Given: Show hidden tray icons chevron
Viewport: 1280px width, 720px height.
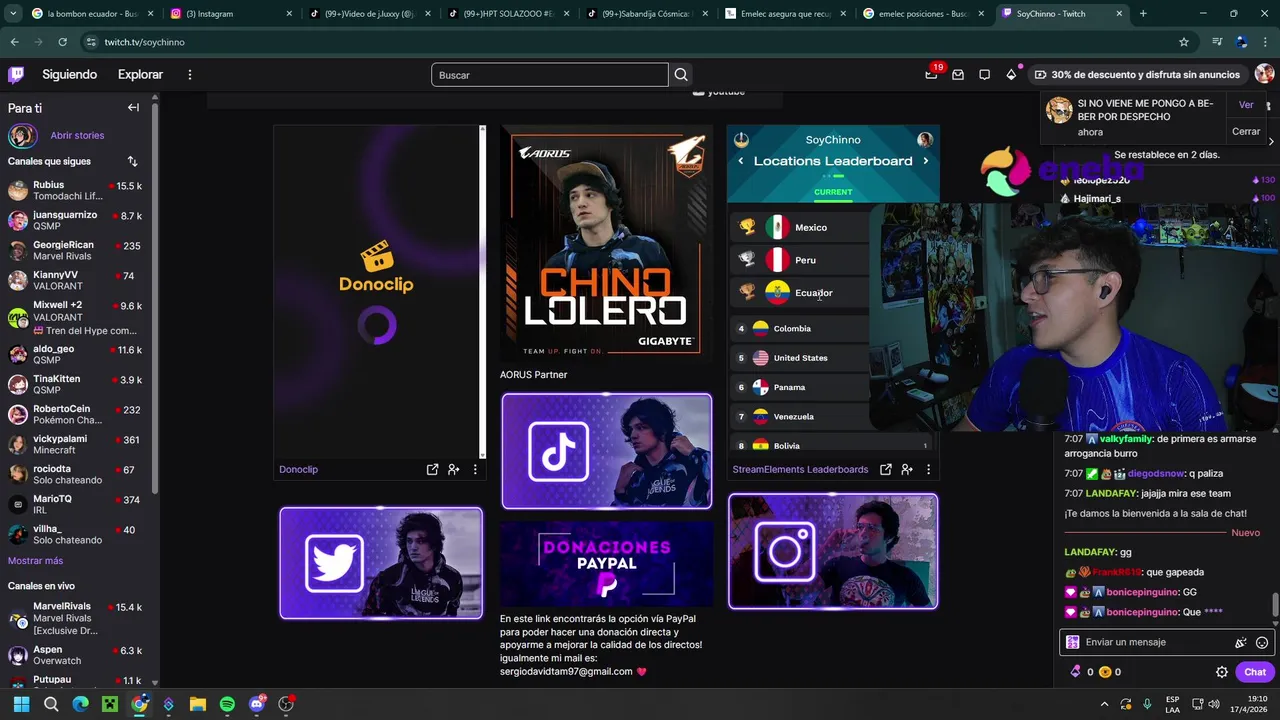Looking at the screenshot, I should 1104,704.
